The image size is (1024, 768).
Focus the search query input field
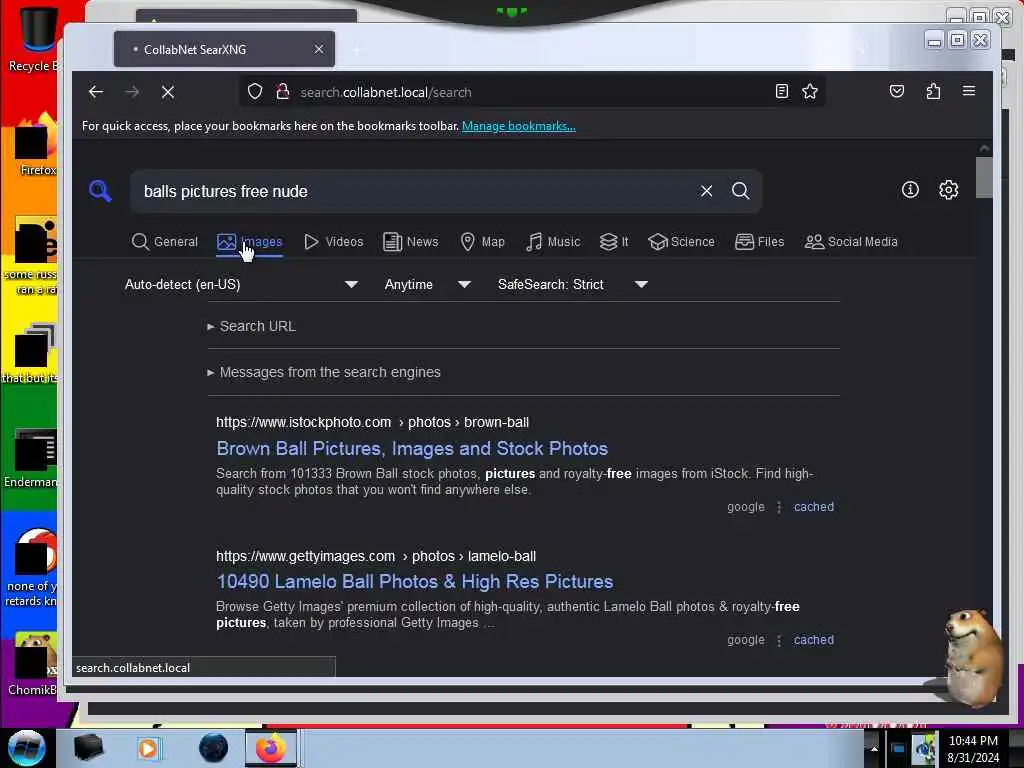[414, 191]
